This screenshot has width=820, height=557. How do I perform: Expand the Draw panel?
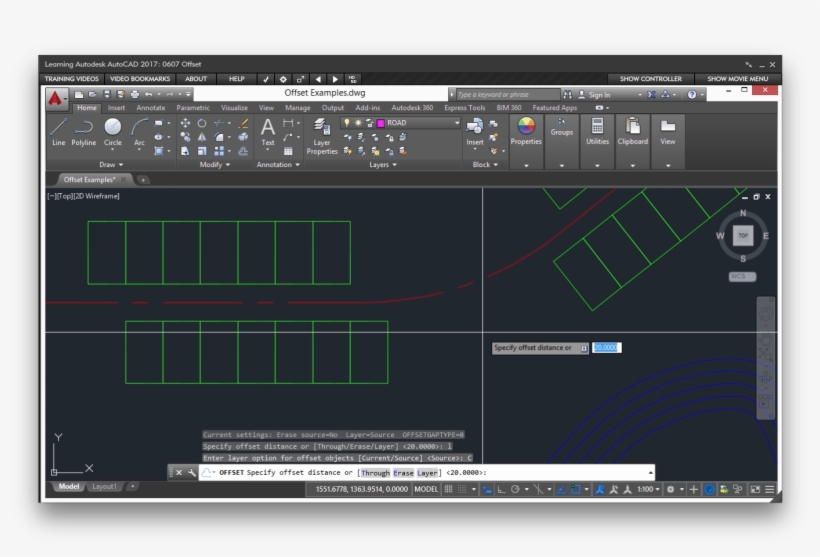[111, 165]
